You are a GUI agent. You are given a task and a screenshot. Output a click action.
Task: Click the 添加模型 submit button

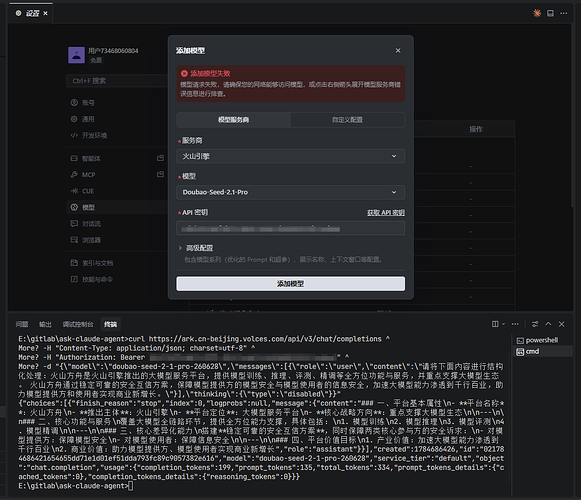click(x=290, y=284)
